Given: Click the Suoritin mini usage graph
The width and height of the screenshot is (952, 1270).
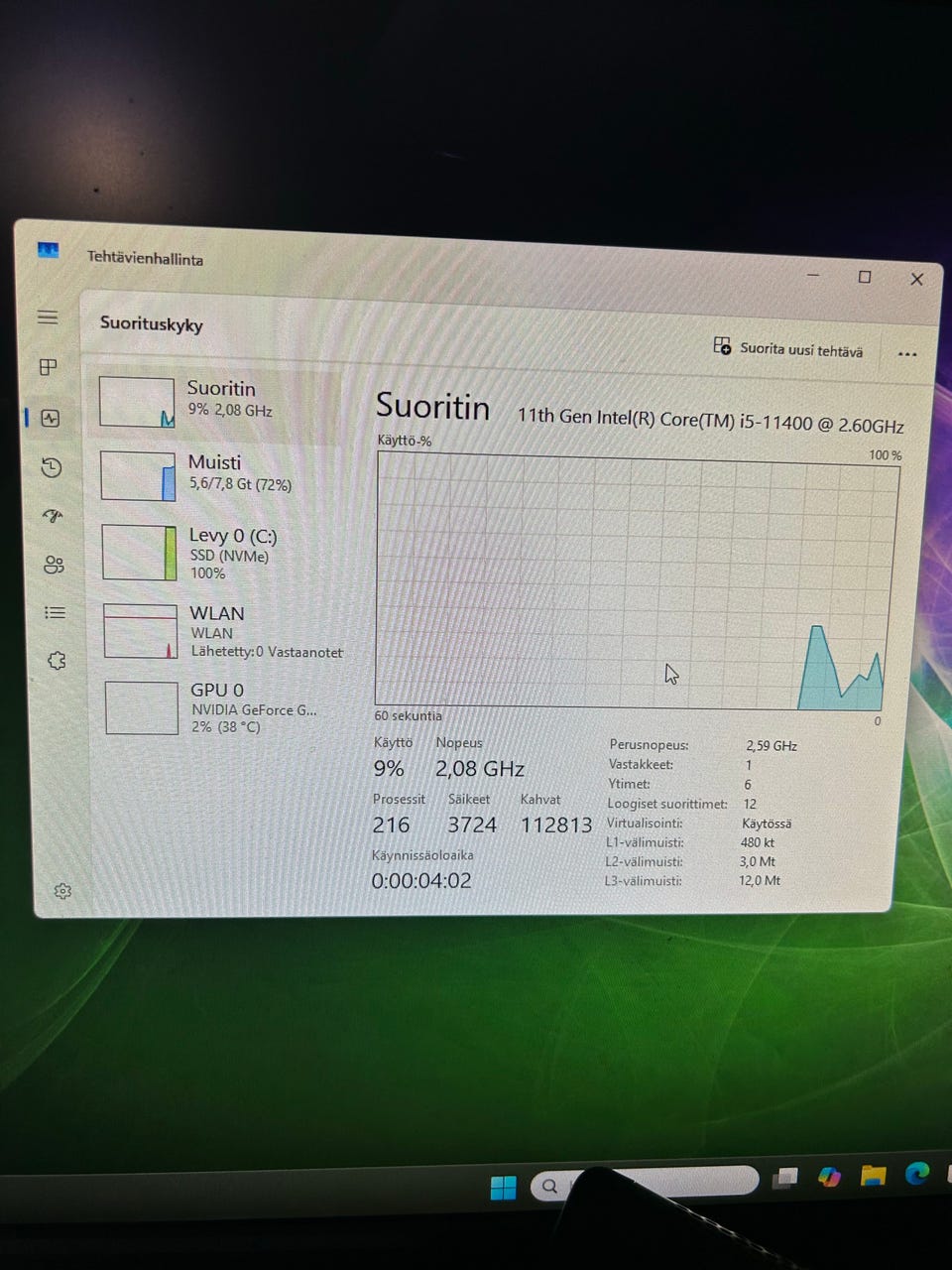Looking at the screenshot, I should click(137, 402).
